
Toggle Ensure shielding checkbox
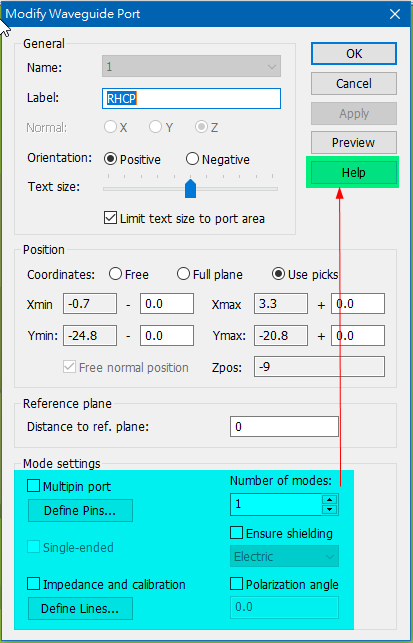point(237,533)
